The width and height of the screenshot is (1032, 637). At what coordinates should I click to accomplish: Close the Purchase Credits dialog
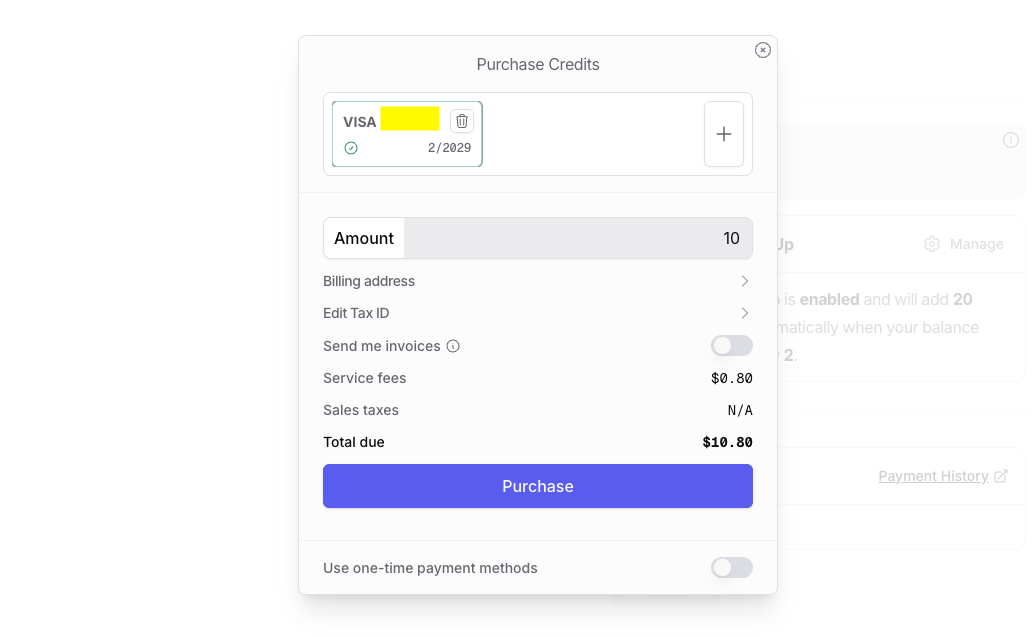763,50
